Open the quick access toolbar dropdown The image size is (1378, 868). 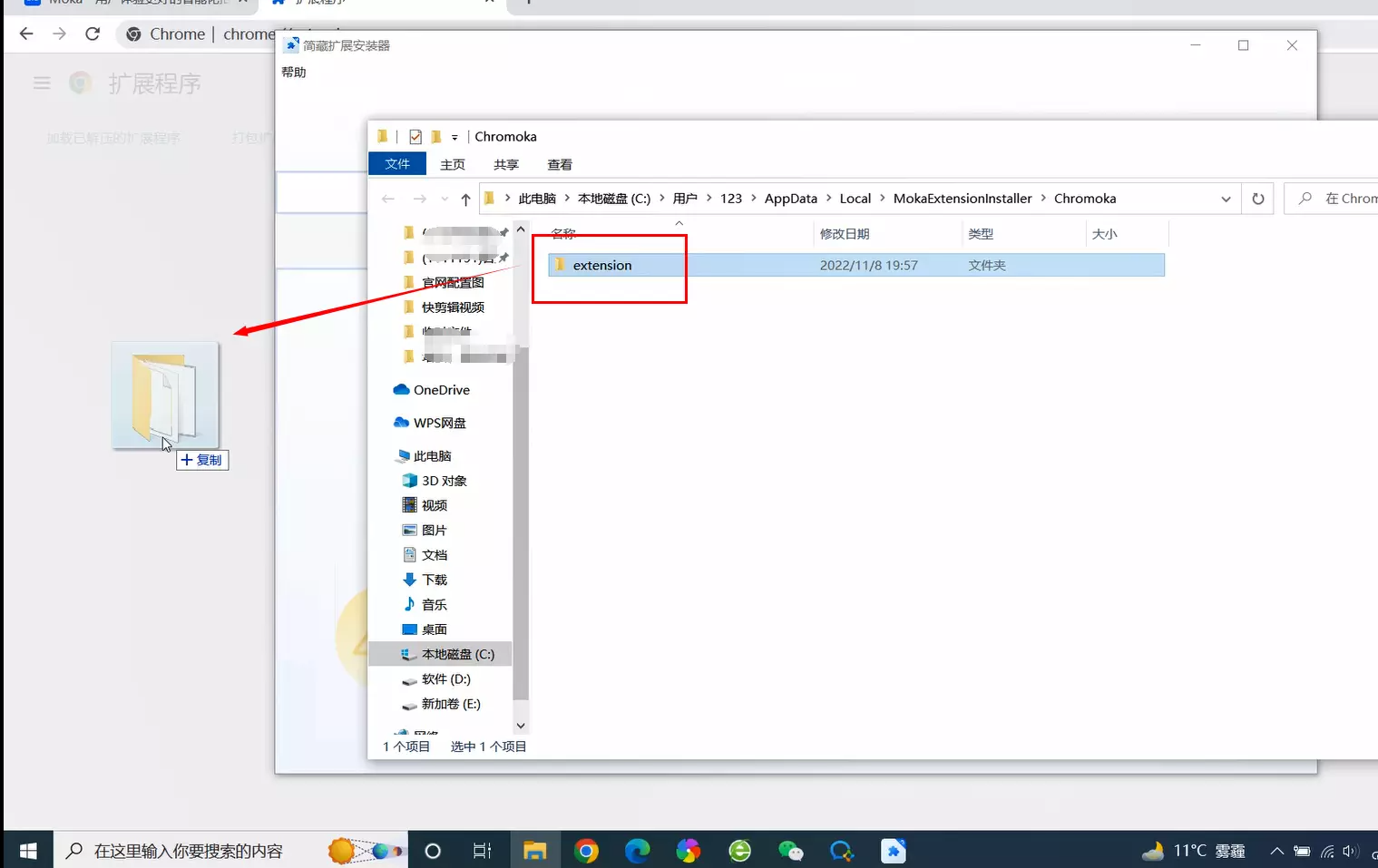point(454,137)
